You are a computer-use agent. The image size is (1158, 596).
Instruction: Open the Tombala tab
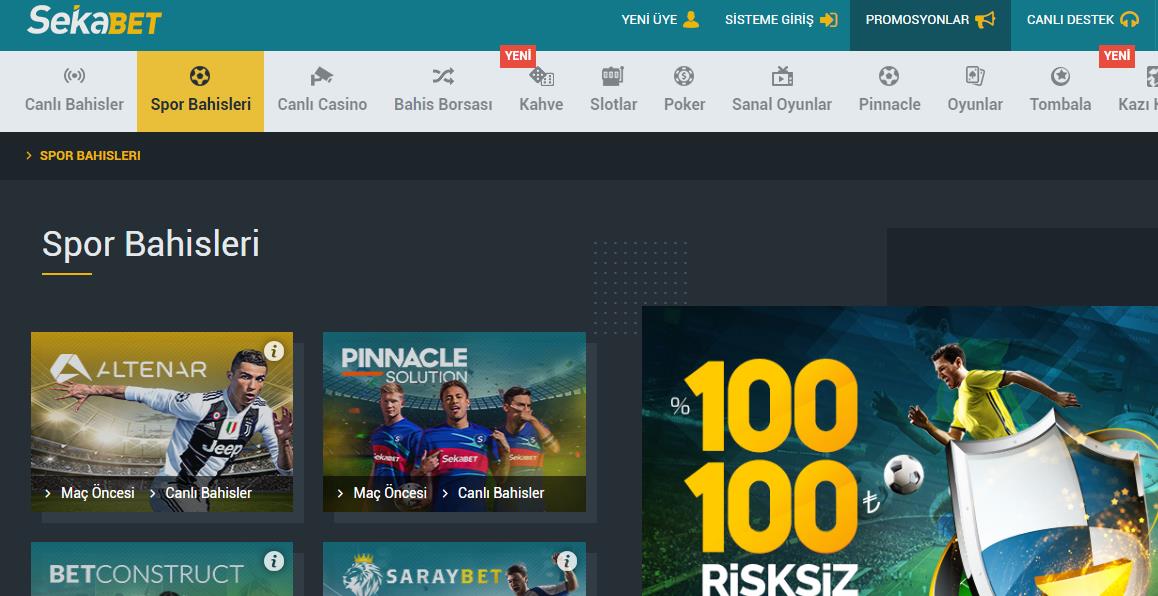point(1061,92)
